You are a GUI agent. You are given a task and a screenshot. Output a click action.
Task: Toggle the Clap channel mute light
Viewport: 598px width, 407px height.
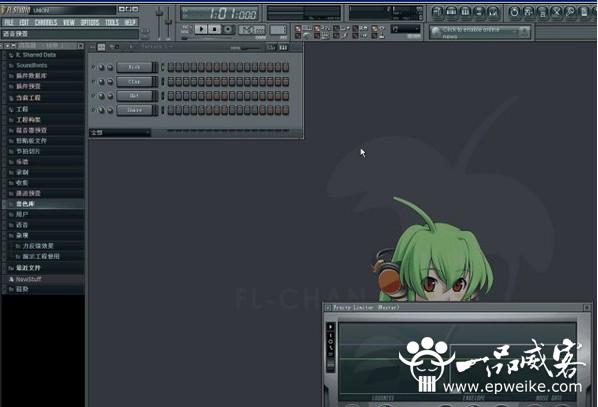[93, 82]
